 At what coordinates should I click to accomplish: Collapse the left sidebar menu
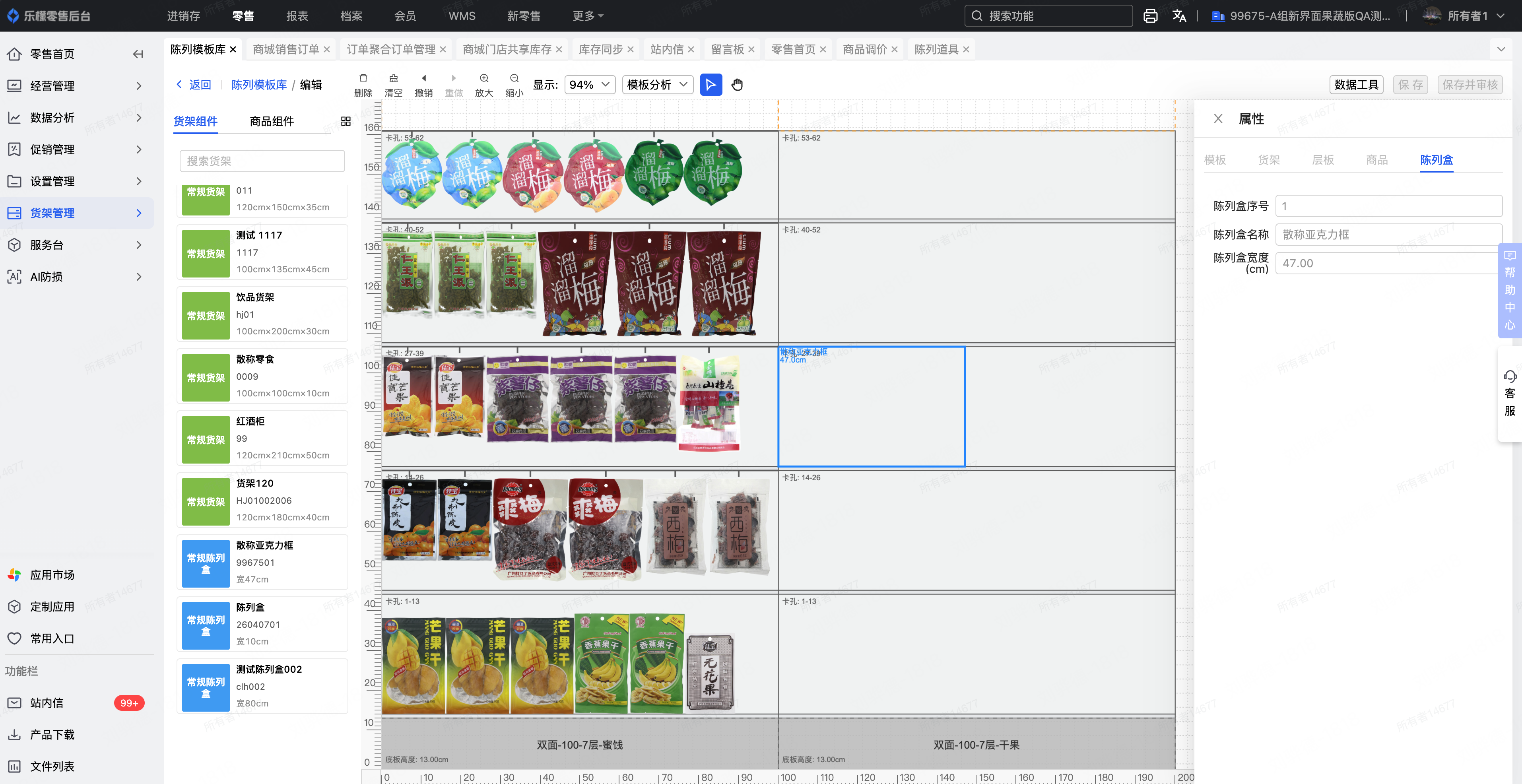tap(138, 54)
